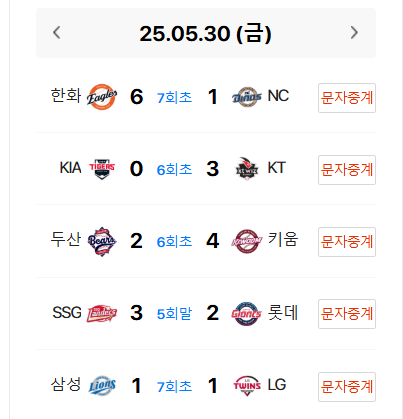Click the SSG Landers logo
403x419 pixels.
(x=102, y=313)
